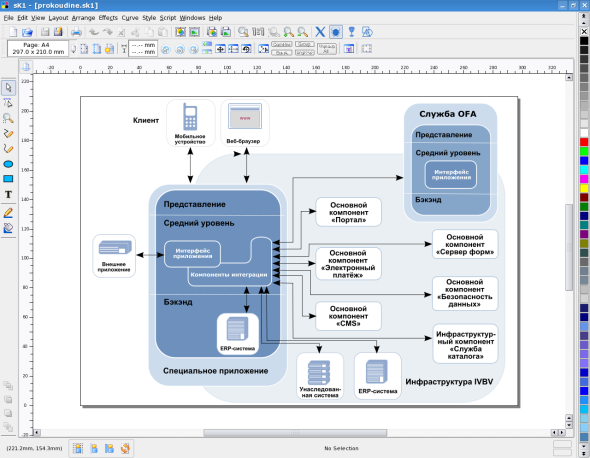
Task: Open the Windows menu
Action: pyautogui.click(x=192, y=18)
